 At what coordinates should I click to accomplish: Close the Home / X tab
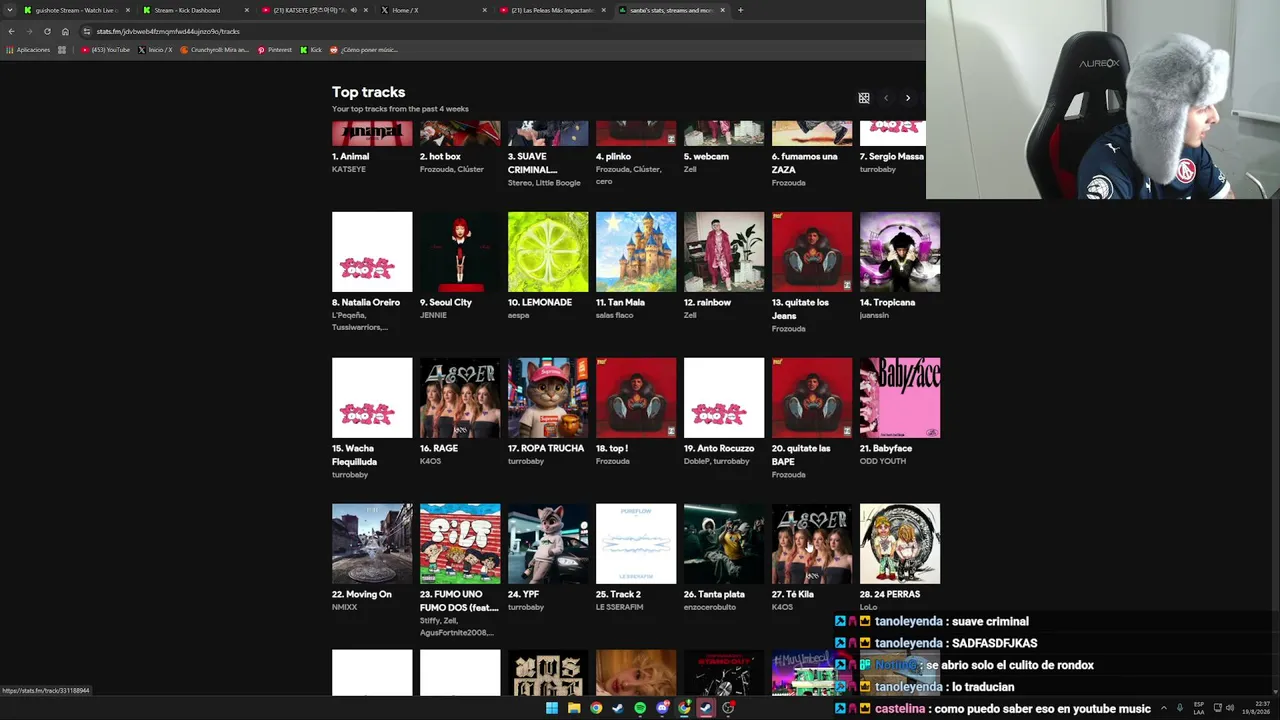pyautogui.click(x=485, y=10)
